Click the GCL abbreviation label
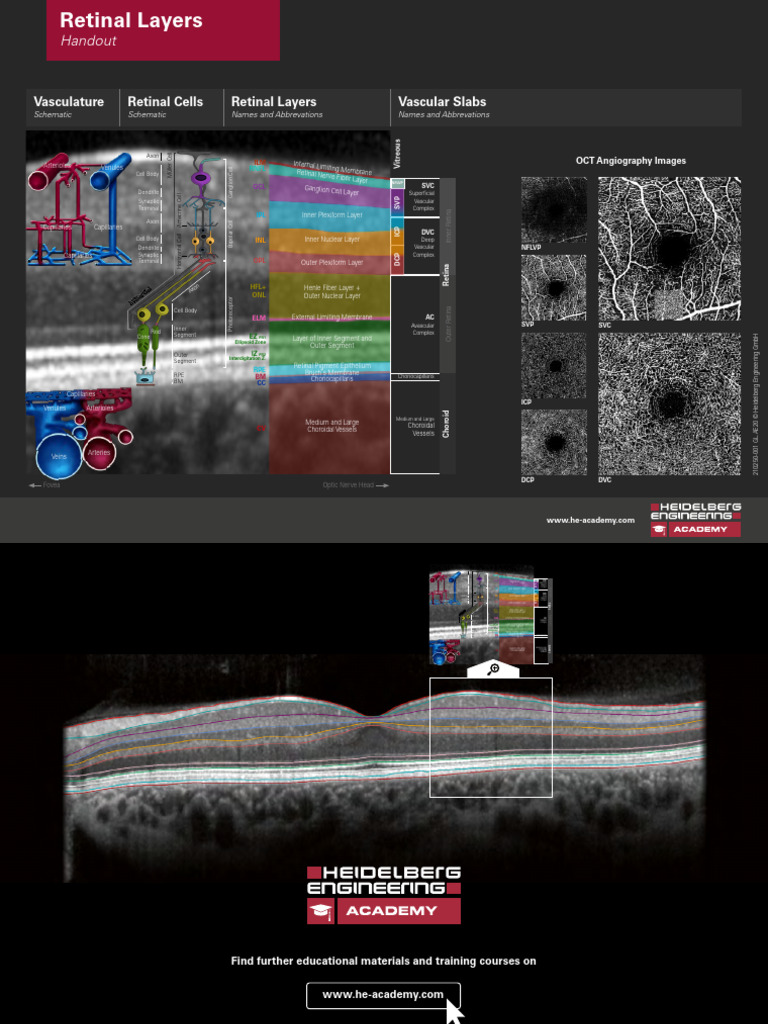The height and width of the screenshot is (1024, 768). [260, 187]
